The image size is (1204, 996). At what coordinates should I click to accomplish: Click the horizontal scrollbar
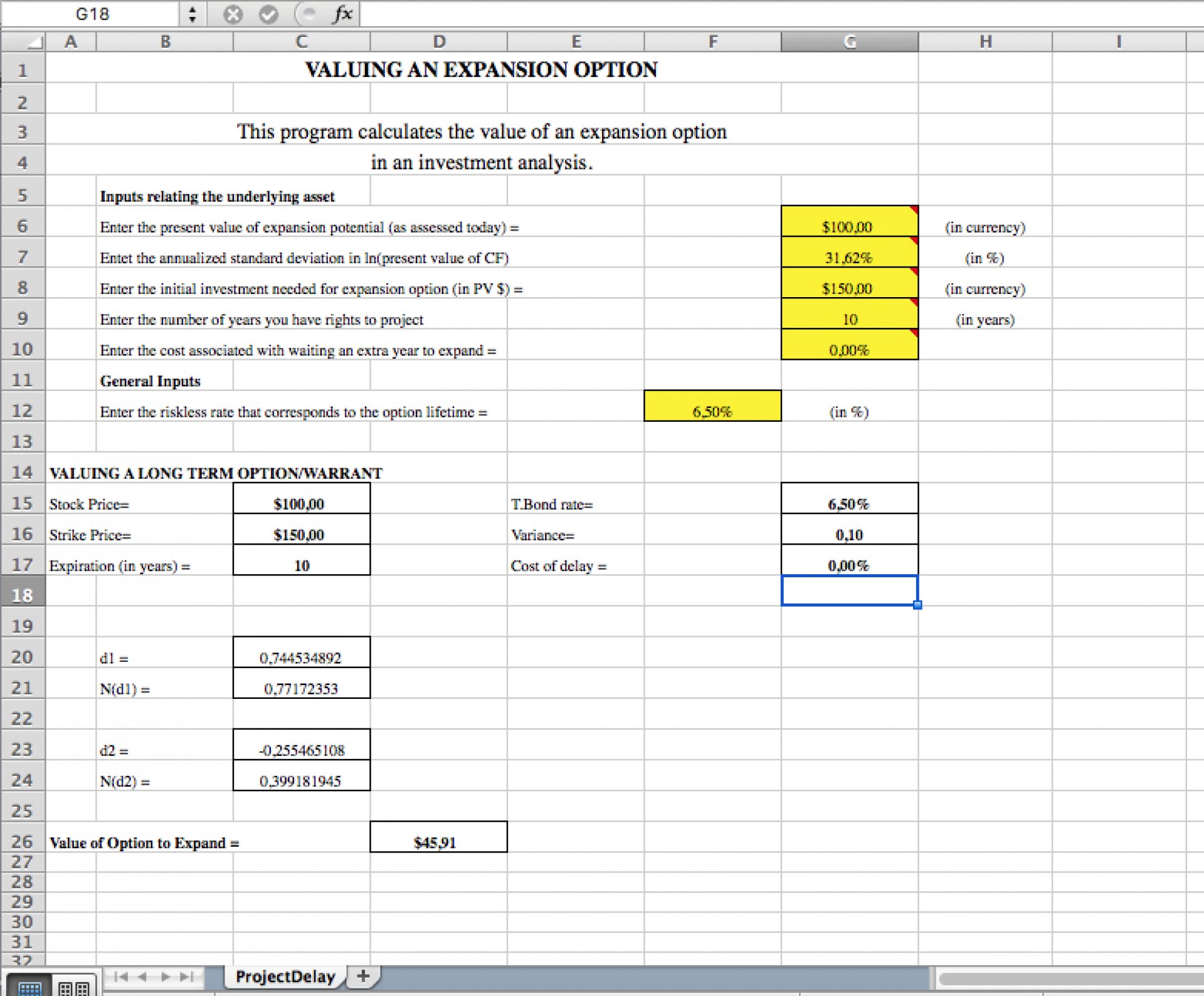coord(1070,978)
